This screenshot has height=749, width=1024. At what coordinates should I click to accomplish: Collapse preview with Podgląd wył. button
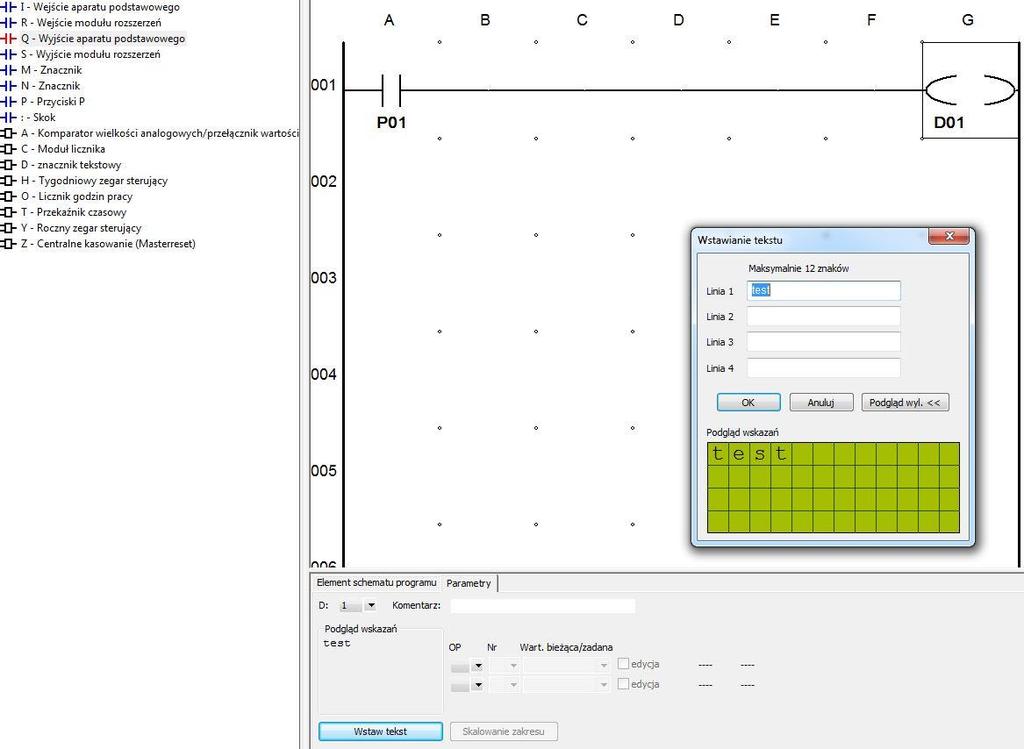click(x=904, y=402)
